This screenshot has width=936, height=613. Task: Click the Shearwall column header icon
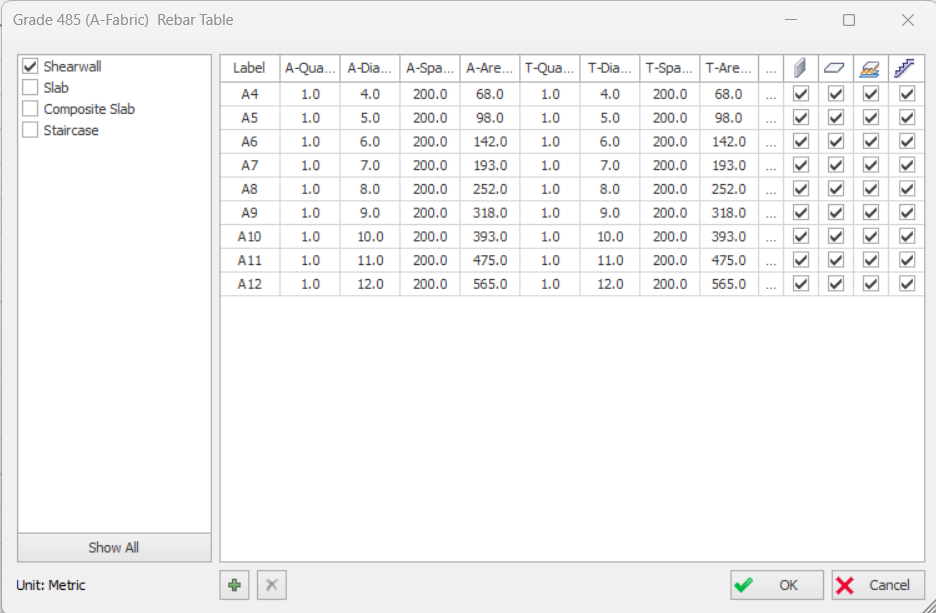(800, 68)
